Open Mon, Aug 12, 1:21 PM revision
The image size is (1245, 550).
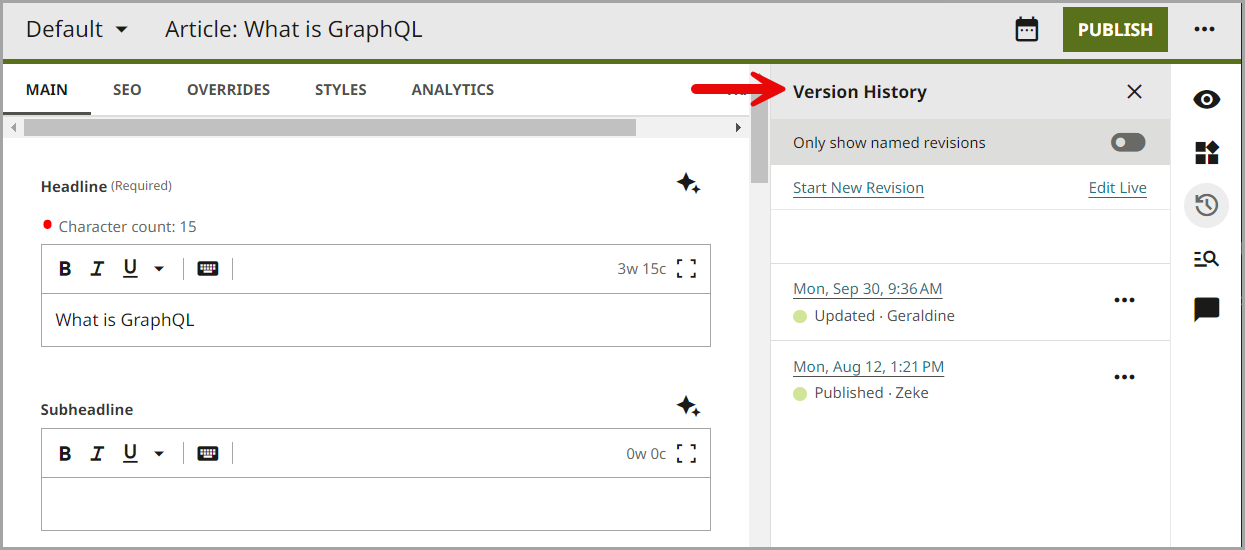[868, 367]
